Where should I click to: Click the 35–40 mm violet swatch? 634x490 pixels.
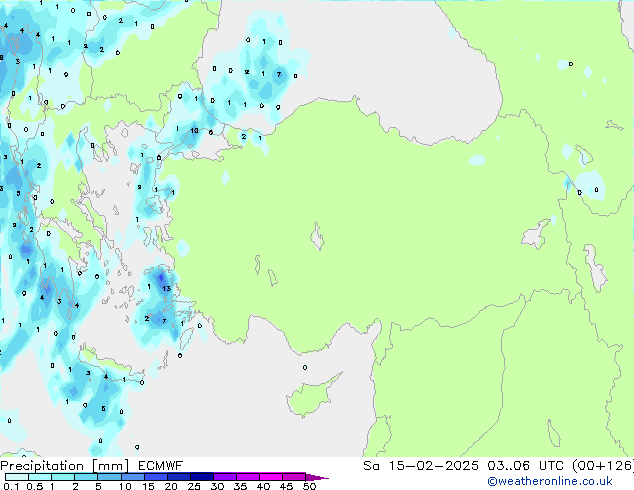248,477
